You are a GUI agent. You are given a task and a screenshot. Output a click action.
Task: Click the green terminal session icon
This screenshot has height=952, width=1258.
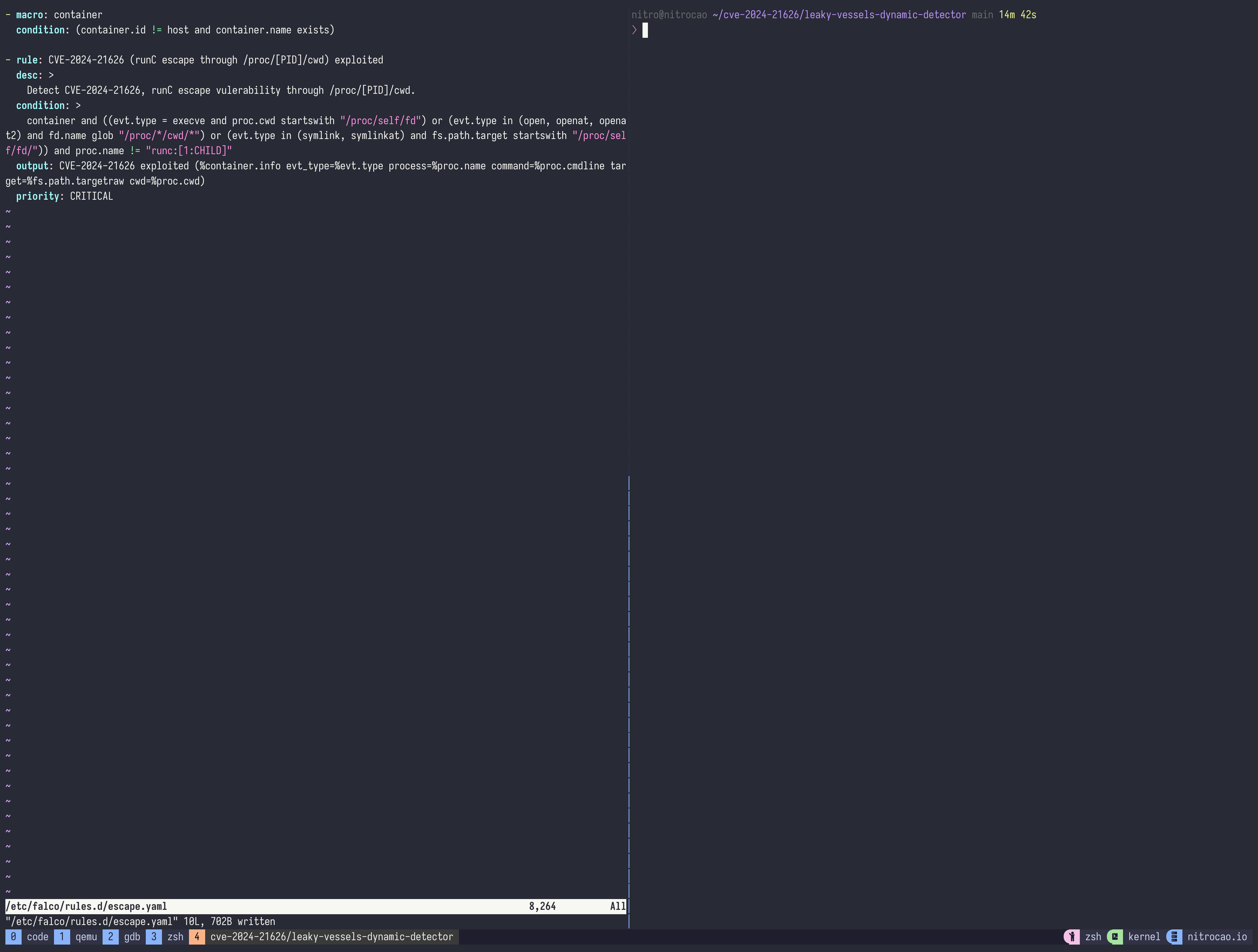pos(1115,936)
